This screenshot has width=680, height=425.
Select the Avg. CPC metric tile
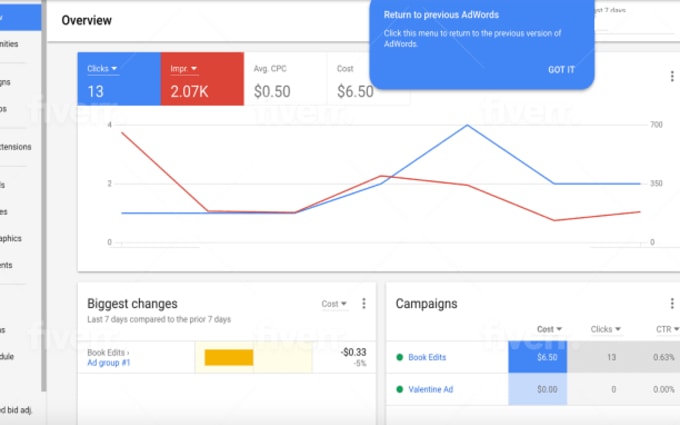pos(285,79)
